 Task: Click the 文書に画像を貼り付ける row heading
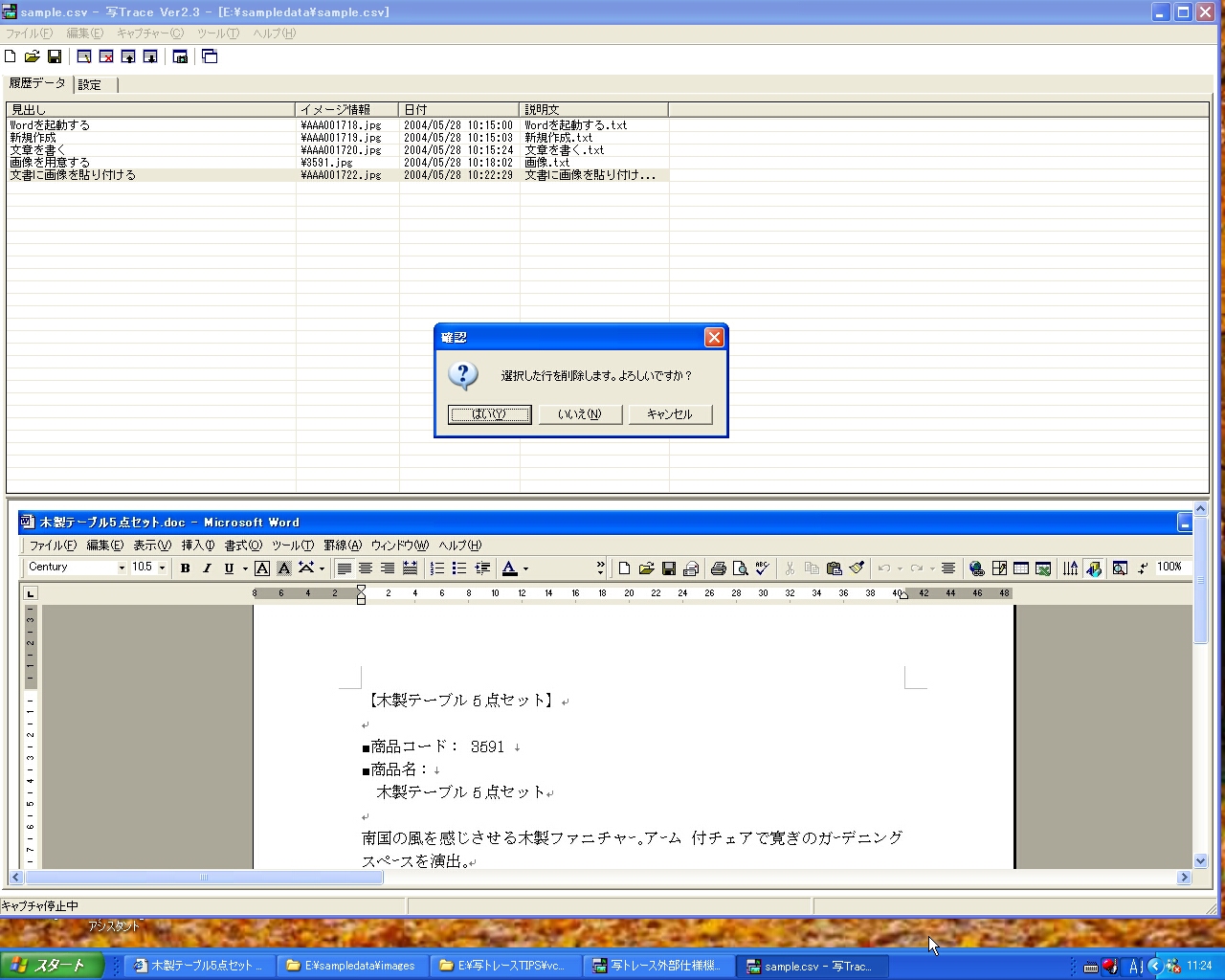click(73, 175)
